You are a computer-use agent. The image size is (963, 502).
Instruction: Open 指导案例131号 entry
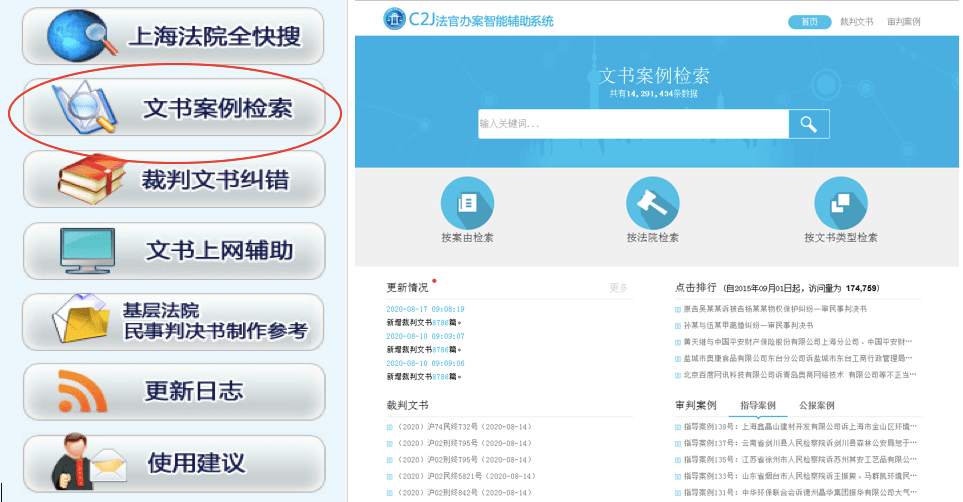point(800,493)
